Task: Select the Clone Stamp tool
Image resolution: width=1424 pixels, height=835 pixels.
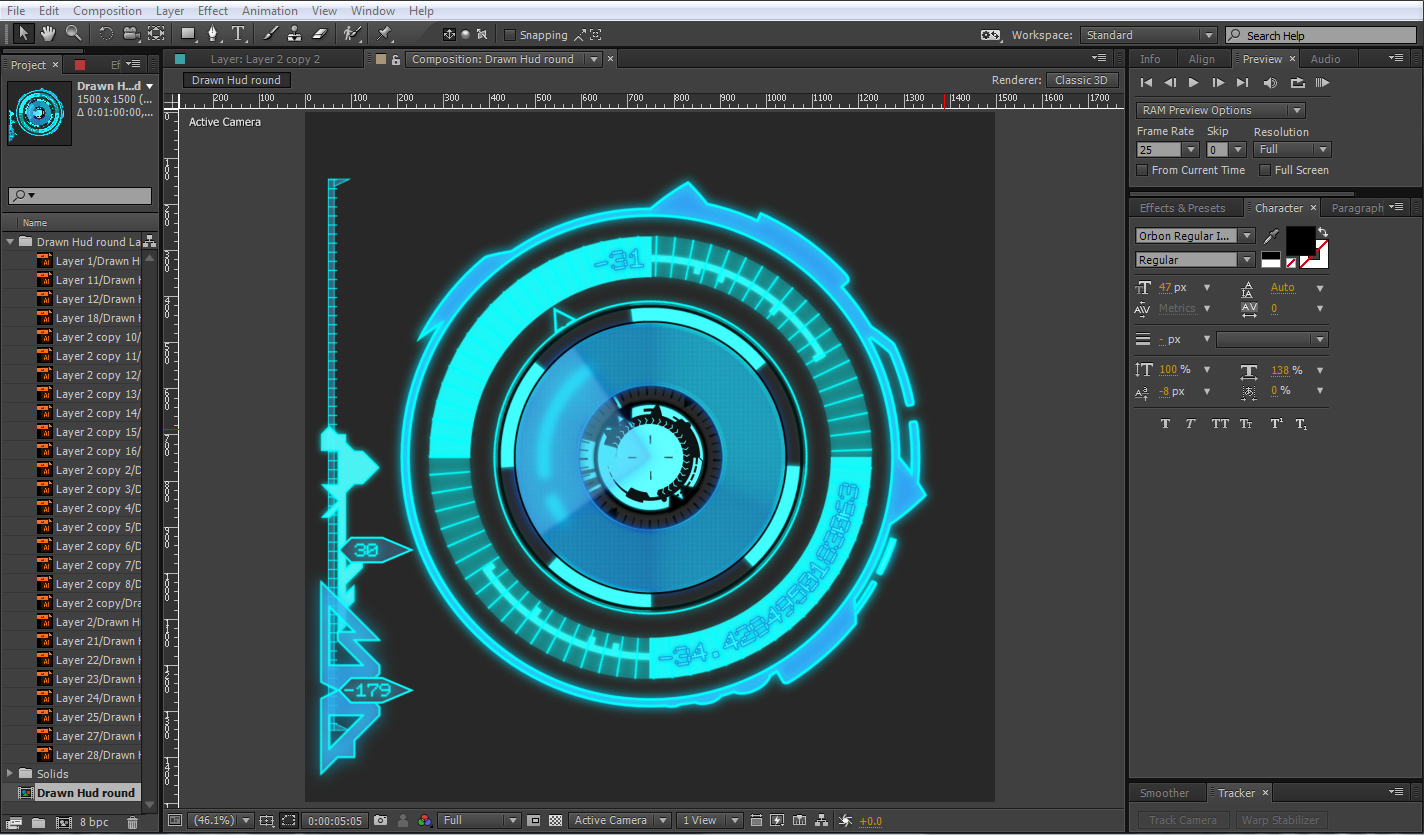Action: pos(295,33)
